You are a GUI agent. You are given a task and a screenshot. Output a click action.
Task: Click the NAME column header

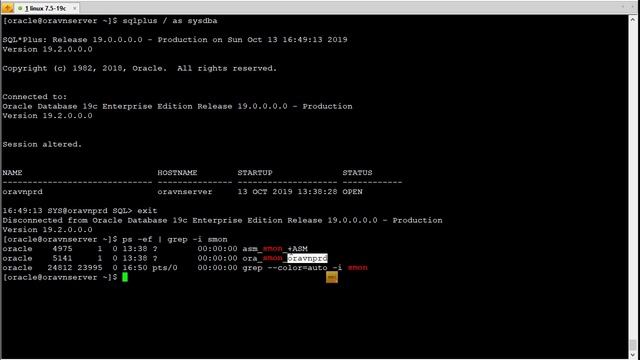pyautogui.click(x=12, y=173)
